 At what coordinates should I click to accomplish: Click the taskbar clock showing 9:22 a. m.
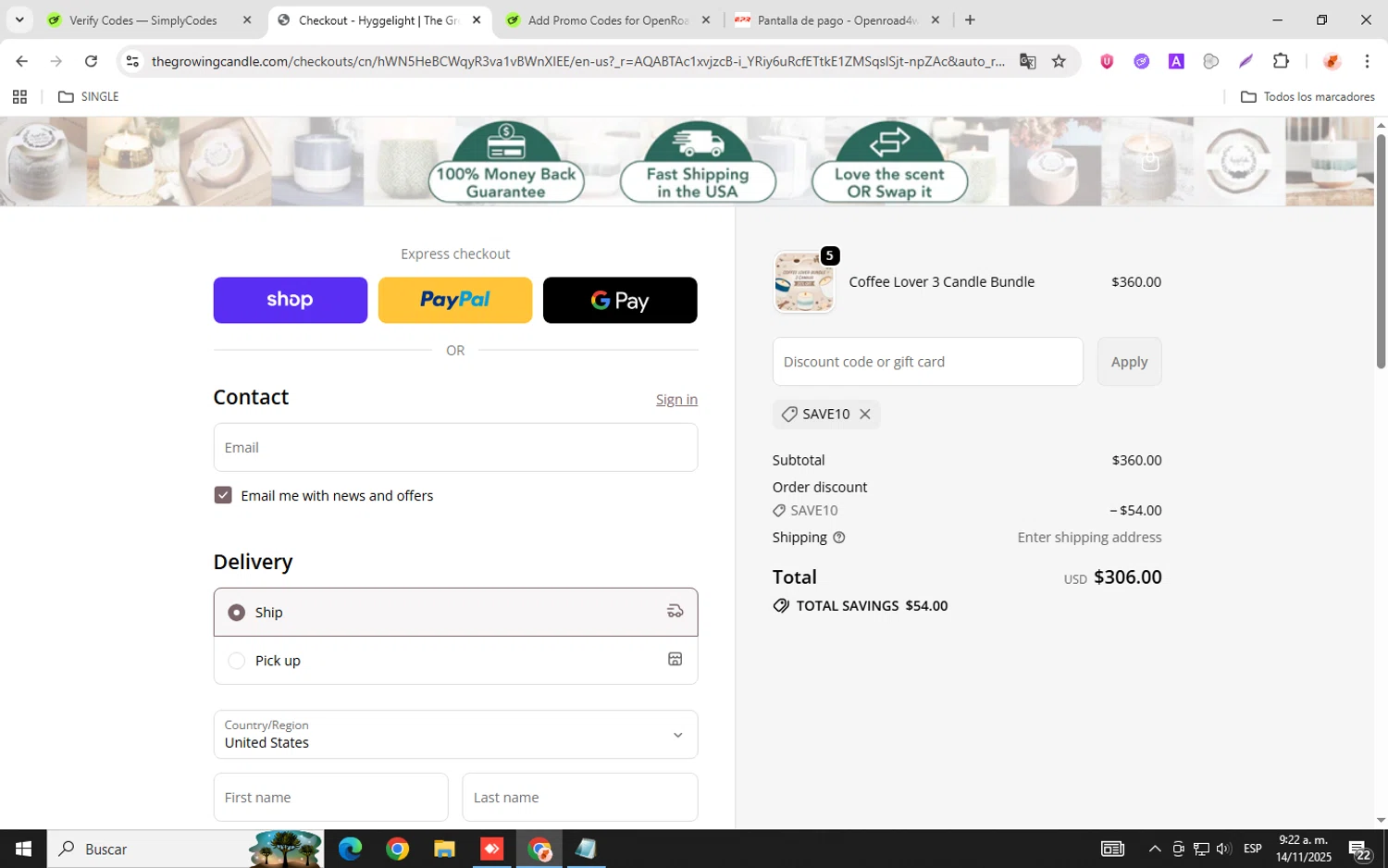(x=1303, y=849)
